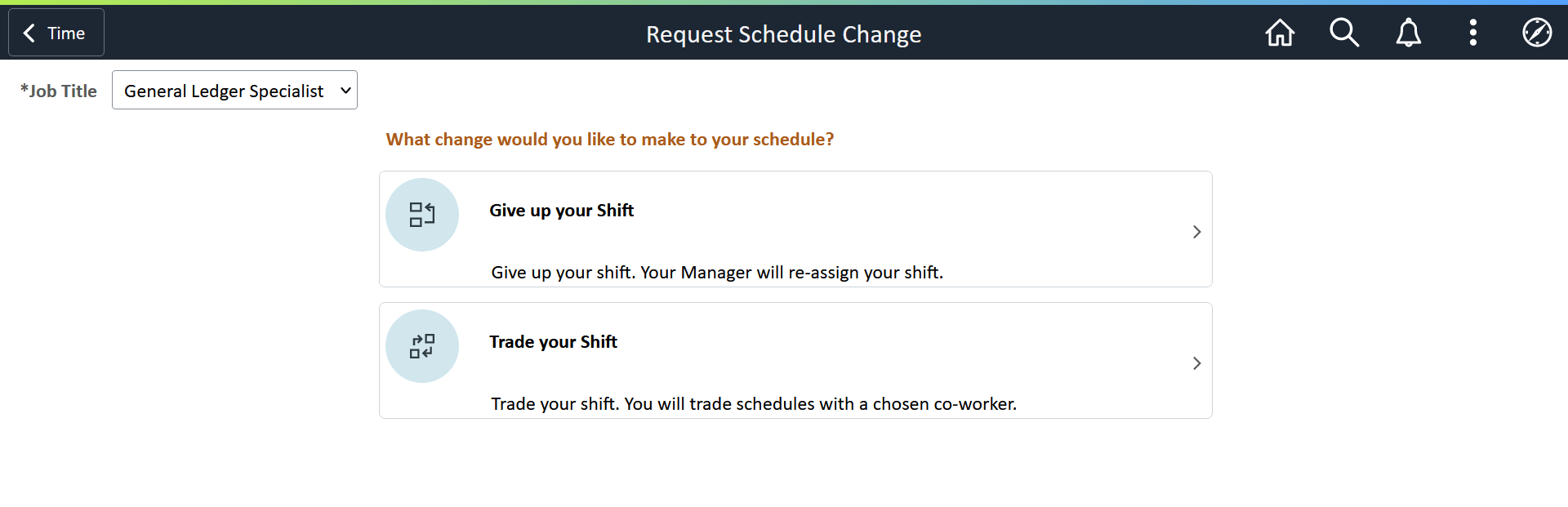Open the Actions three-dot menu

point(1472,33)
